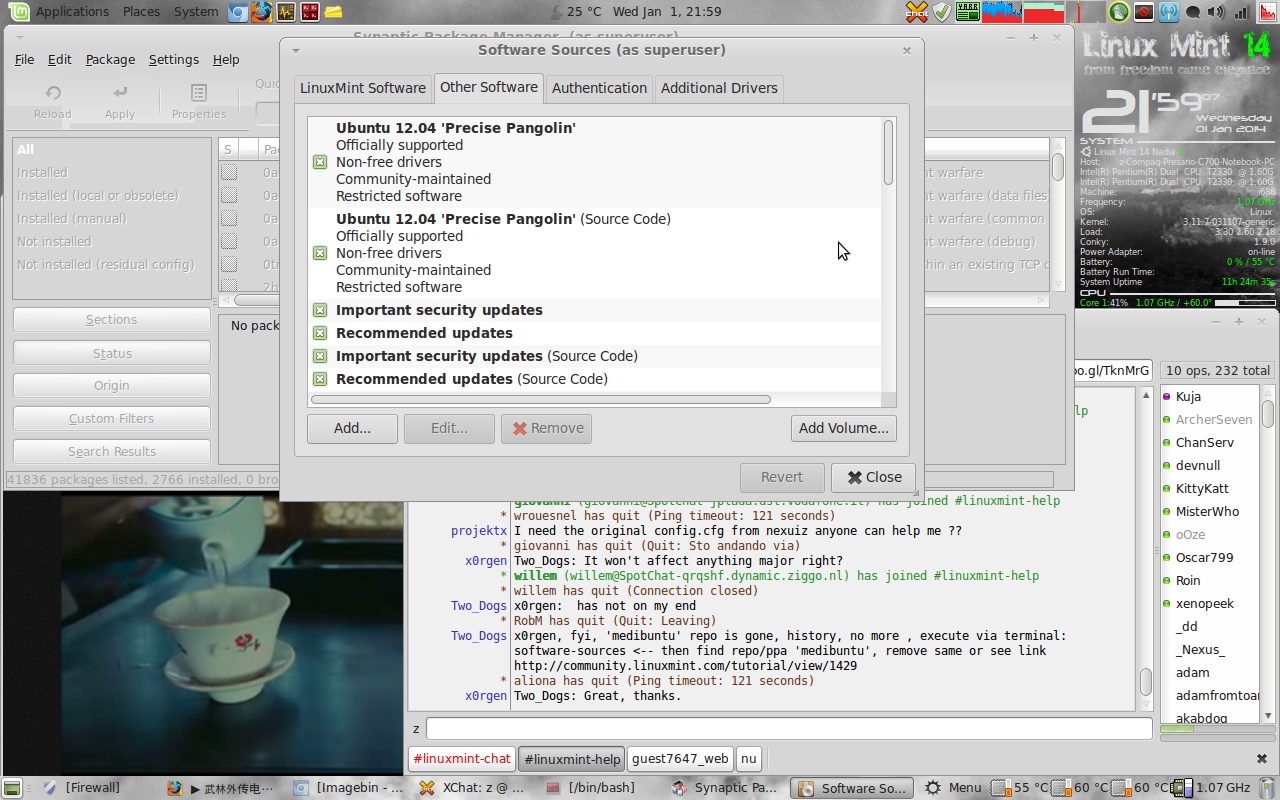The image size is (1280, 800).
Task: Toggle first Important security updates checkbox
Action: coord(320,310)
